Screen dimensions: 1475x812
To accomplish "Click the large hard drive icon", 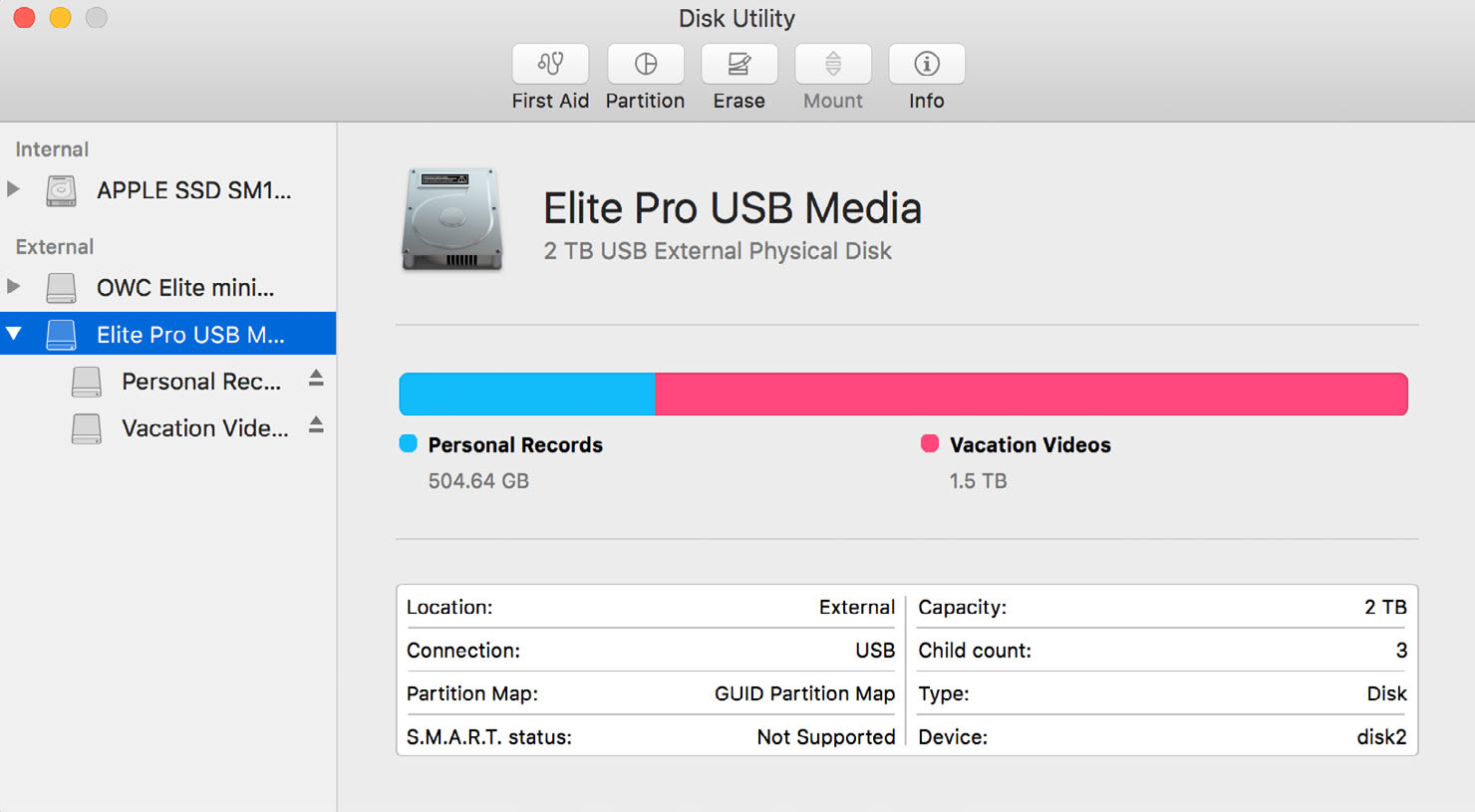I will (451, 220).
